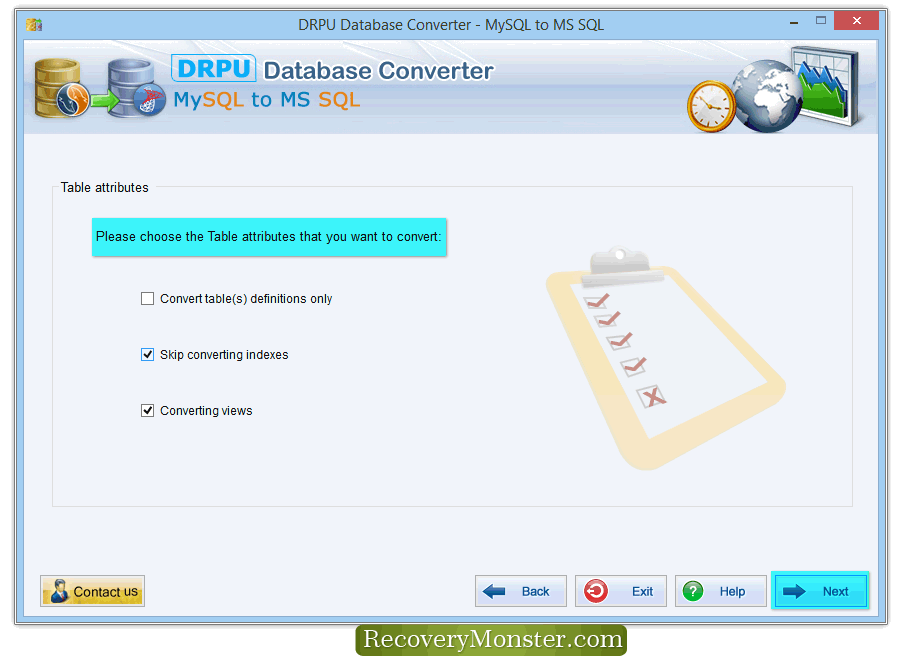Click the chart graphic in header
This screenshot has height=658, width=900.
827,85
